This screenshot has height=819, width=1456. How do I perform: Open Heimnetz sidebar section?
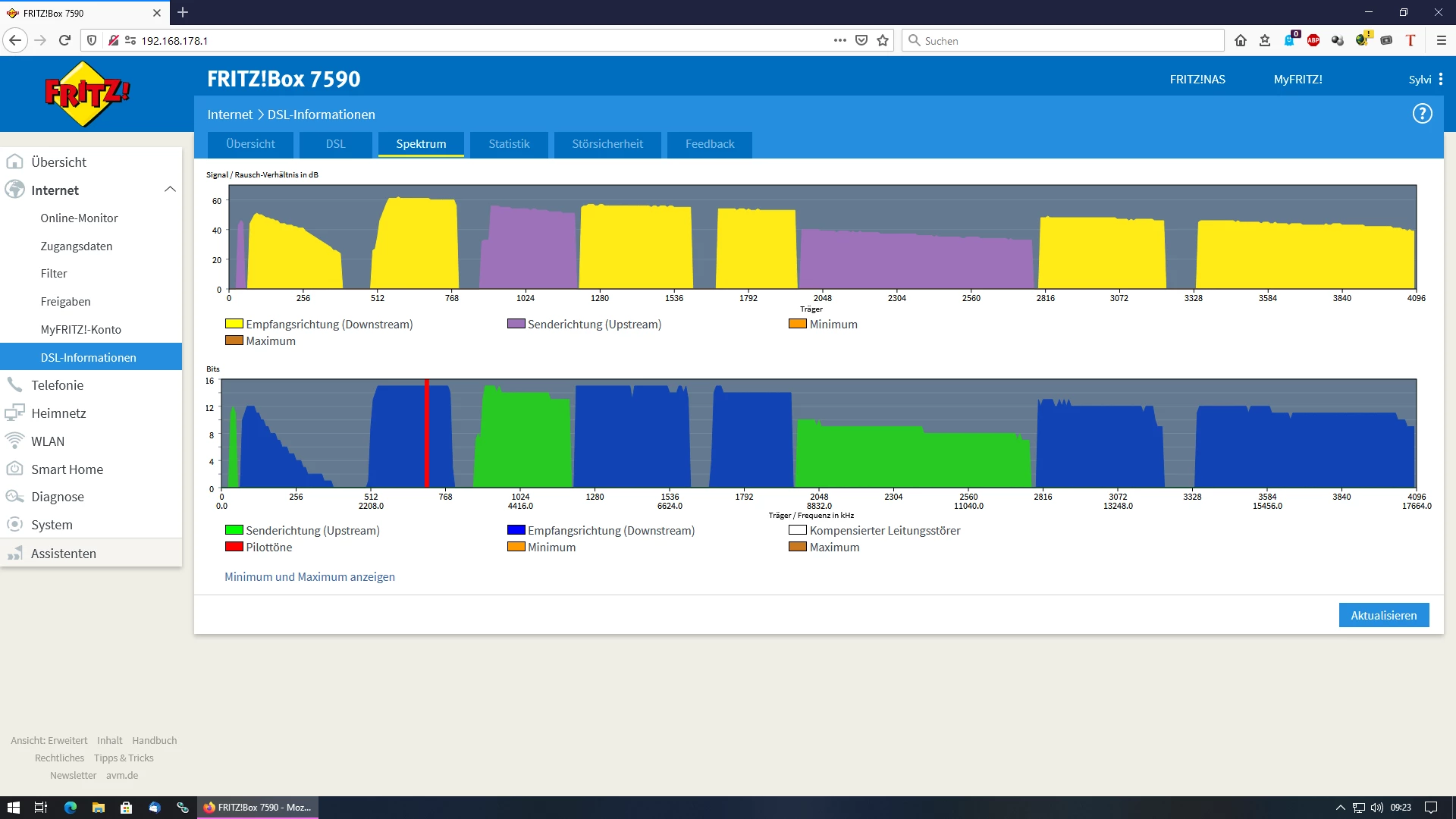pyautogui.click(x=58, y=413)
